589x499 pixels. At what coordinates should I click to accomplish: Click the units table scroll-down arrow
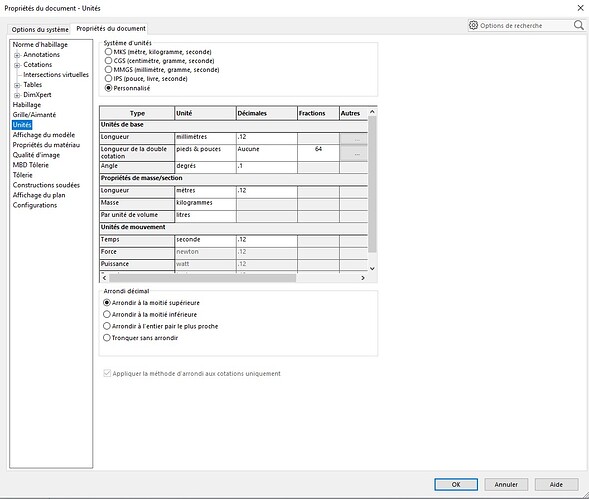click(x=372, y=268)
